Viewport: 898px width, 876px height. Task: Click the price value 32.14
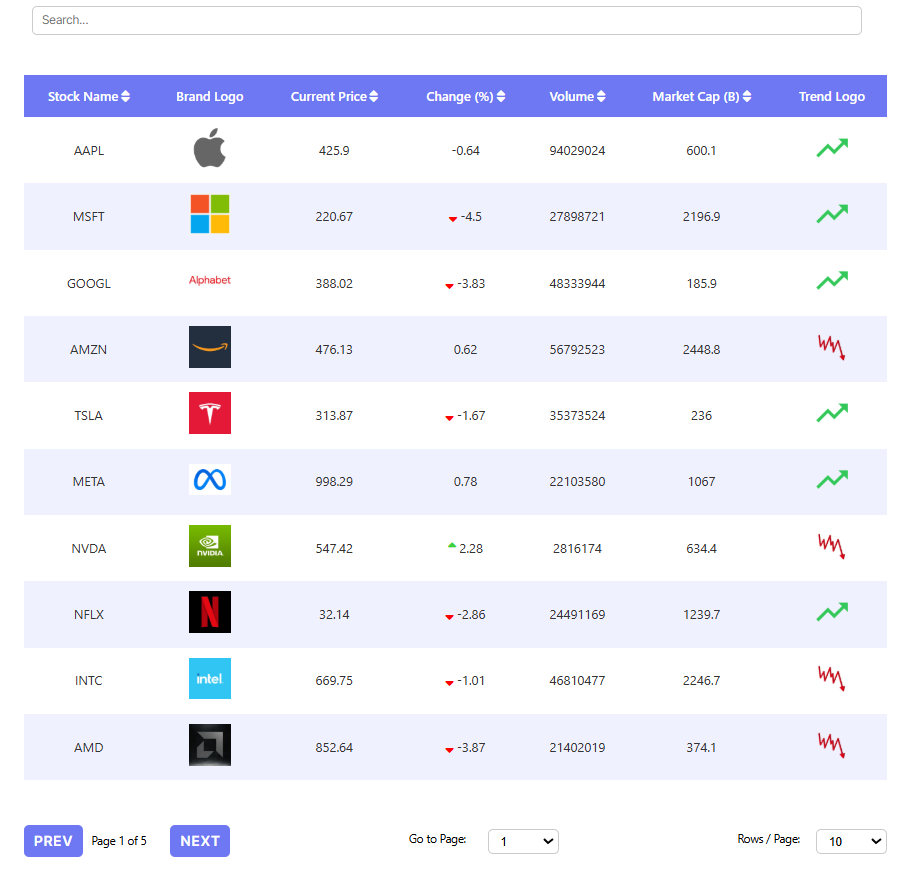tap(334, 614)
